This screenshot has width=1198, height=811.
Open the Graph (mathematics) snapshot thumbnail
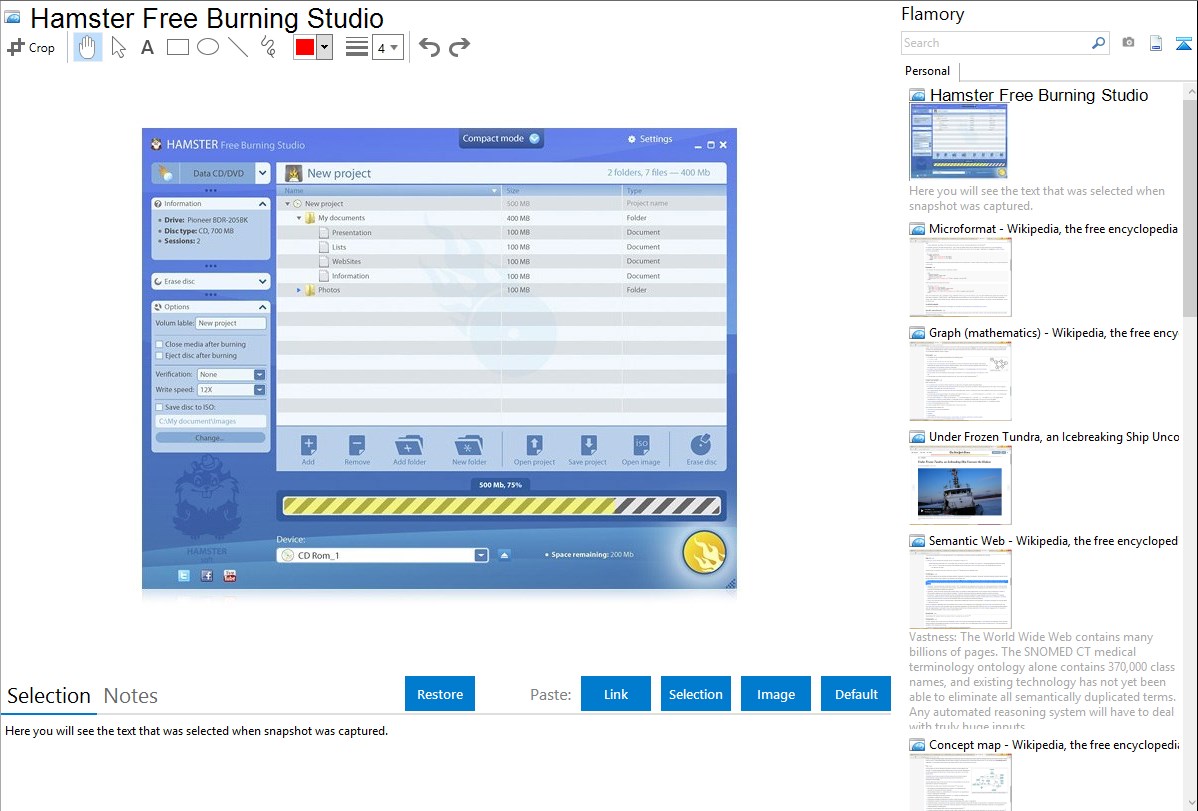[960, 381]
